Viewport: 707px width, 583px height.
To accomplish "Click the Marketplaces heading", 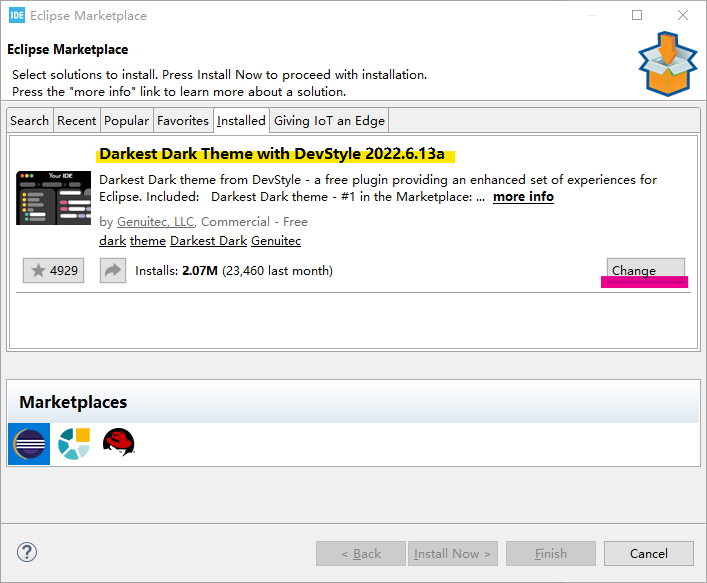I will click(73, 402).
